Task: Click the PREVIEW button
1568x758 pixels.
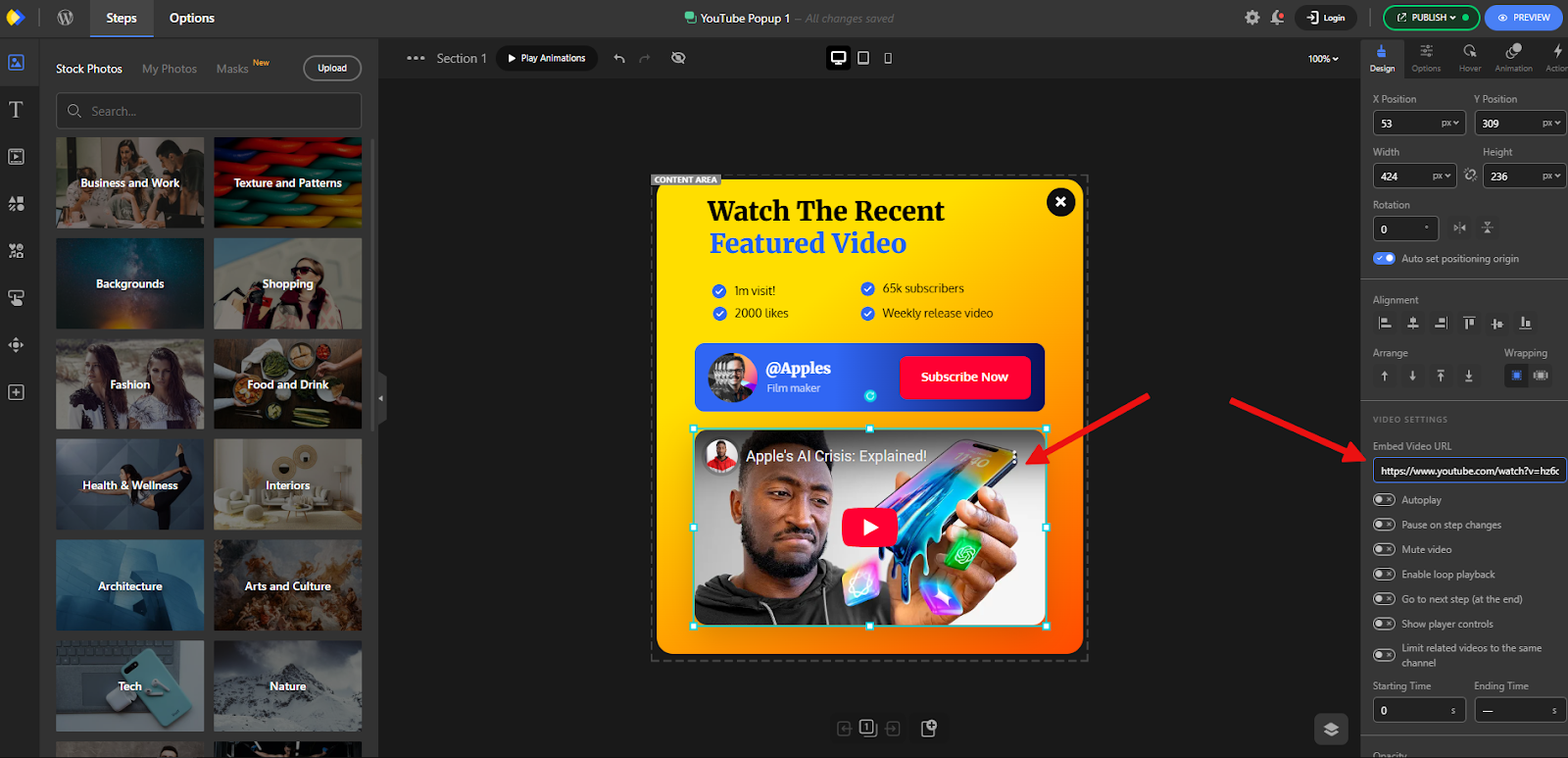Action: tap(1524, 18)
